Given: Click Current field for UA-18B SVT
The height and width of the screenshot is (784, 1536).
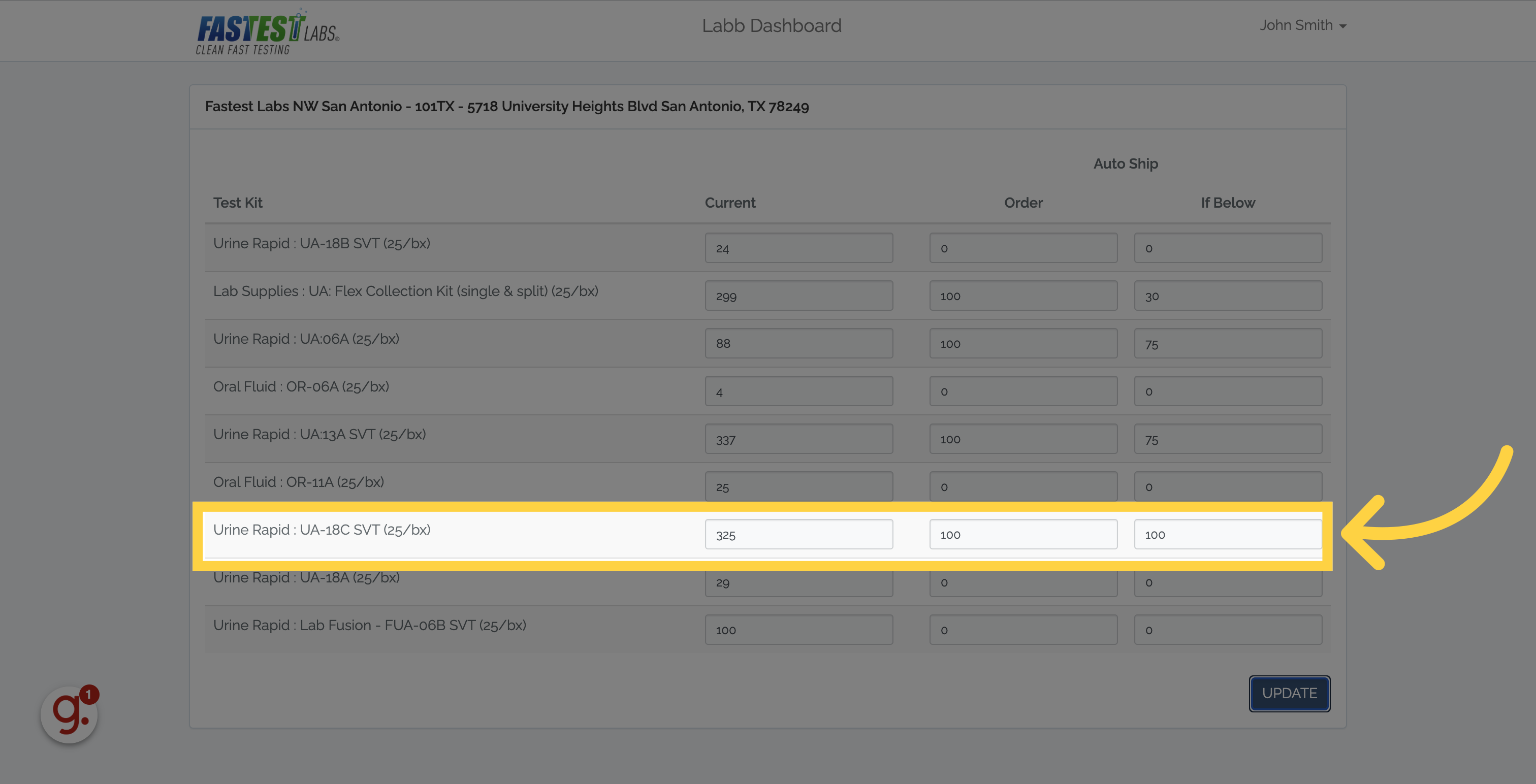Looking at the screenshot, I should click(x=798, y=248).
